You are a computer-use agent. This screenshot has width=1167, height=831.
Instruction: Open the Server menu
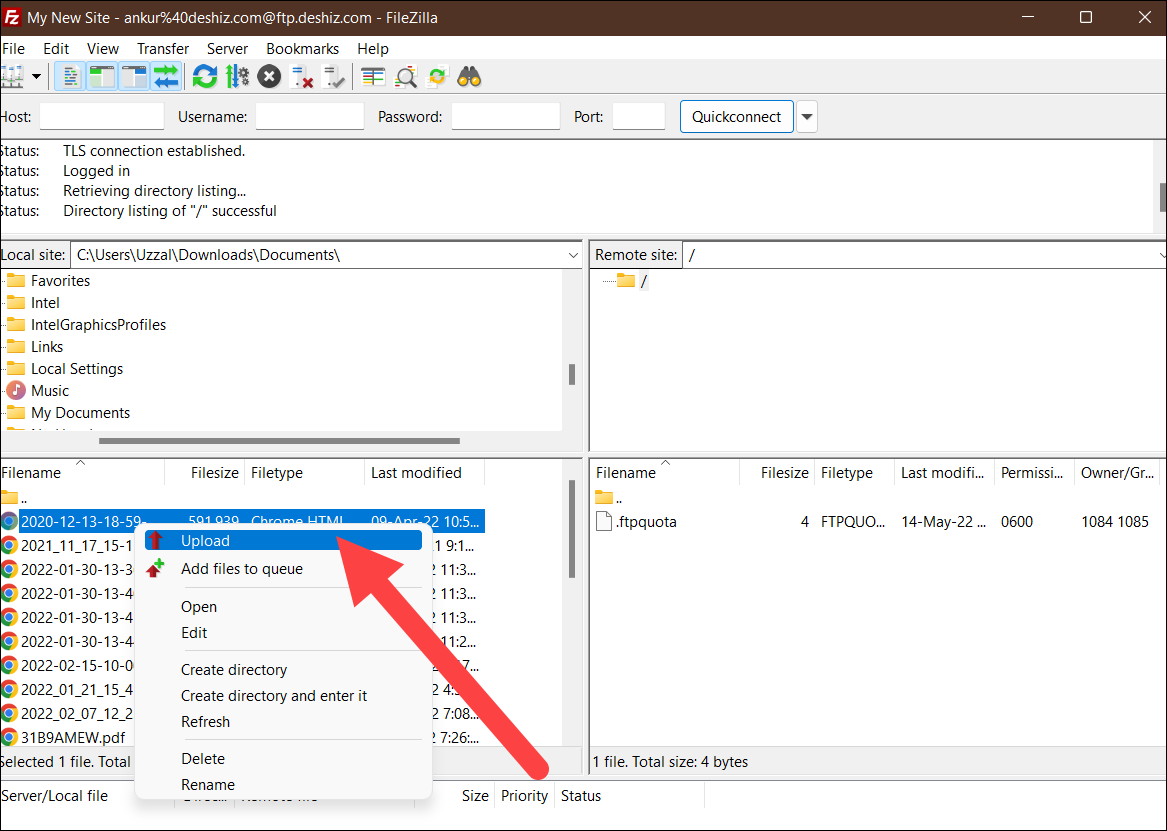coord(227,48)
